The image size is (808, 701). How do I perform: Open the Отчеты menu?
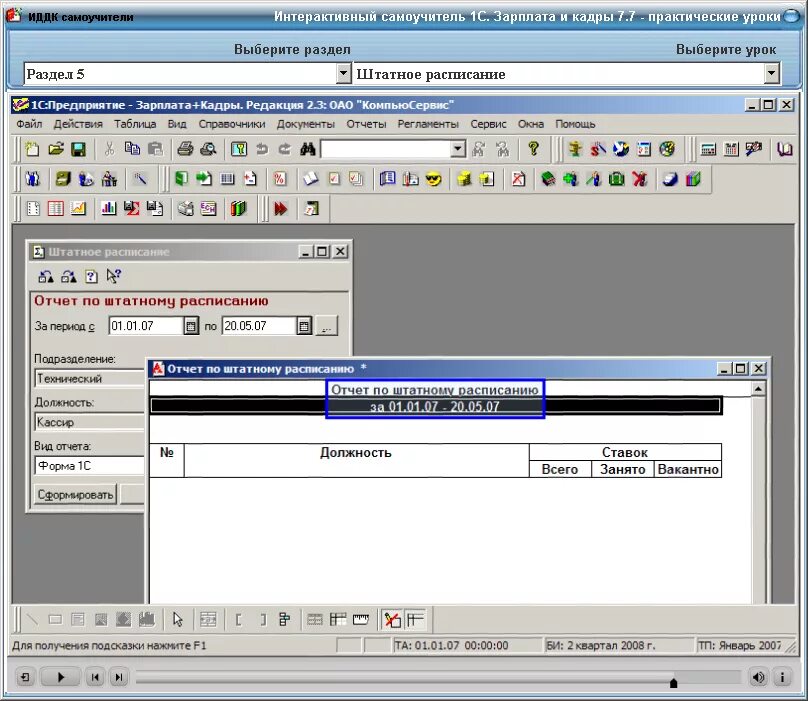[x=366, y=124]
